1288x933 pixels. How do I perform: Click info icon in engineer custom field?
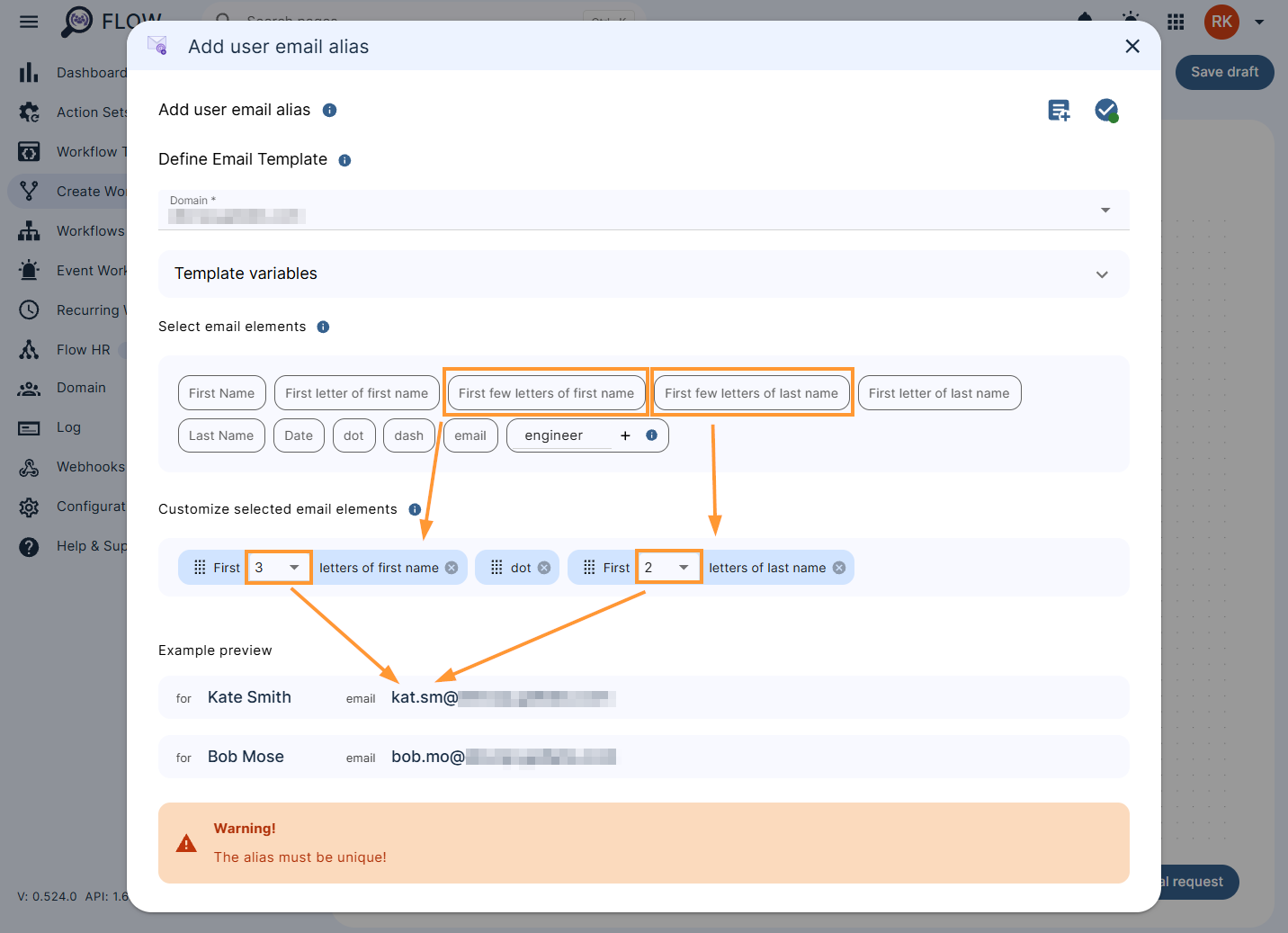pyautogui.click(x=651, y=435)
